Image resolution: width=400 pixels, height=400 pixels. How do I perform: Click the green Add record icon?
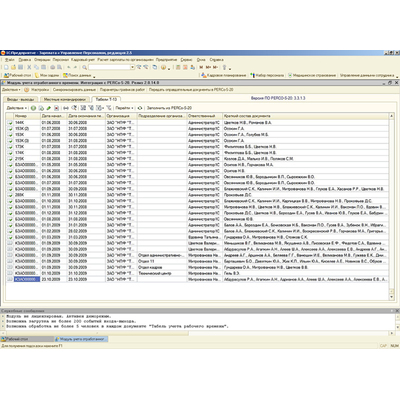[x=33, y=108]
